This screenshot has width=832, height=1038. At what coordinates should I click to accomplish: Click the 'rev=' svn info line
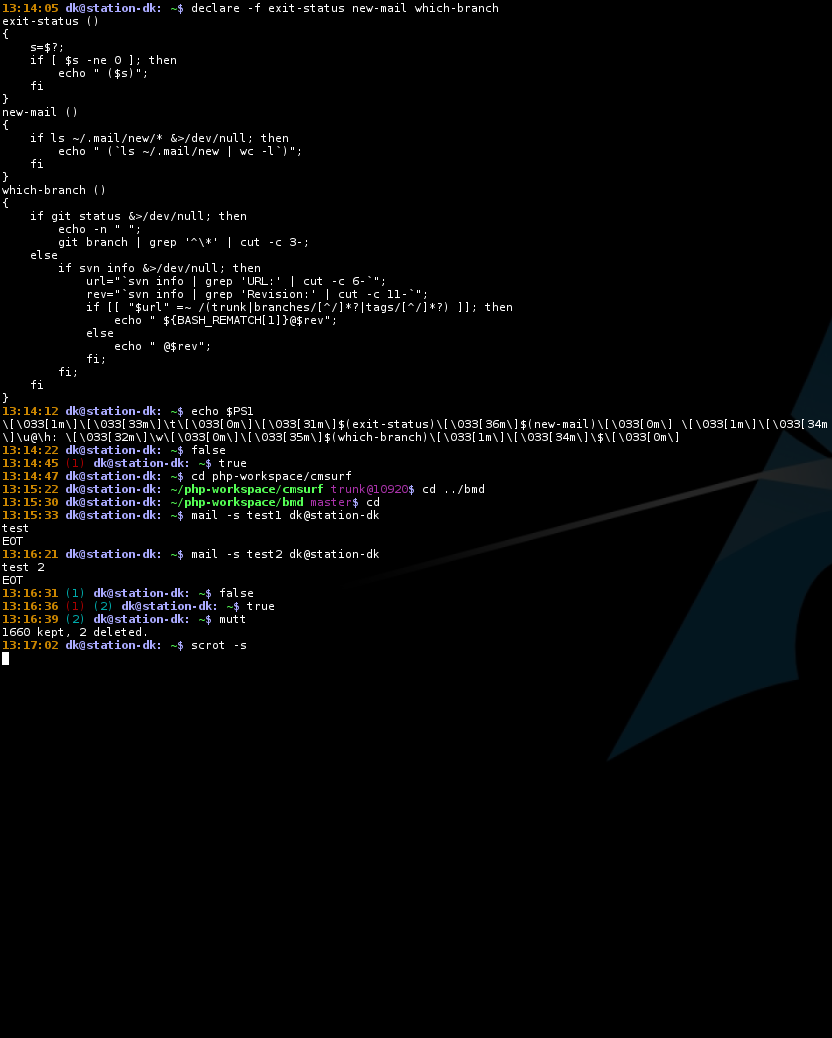coord(257,294)
